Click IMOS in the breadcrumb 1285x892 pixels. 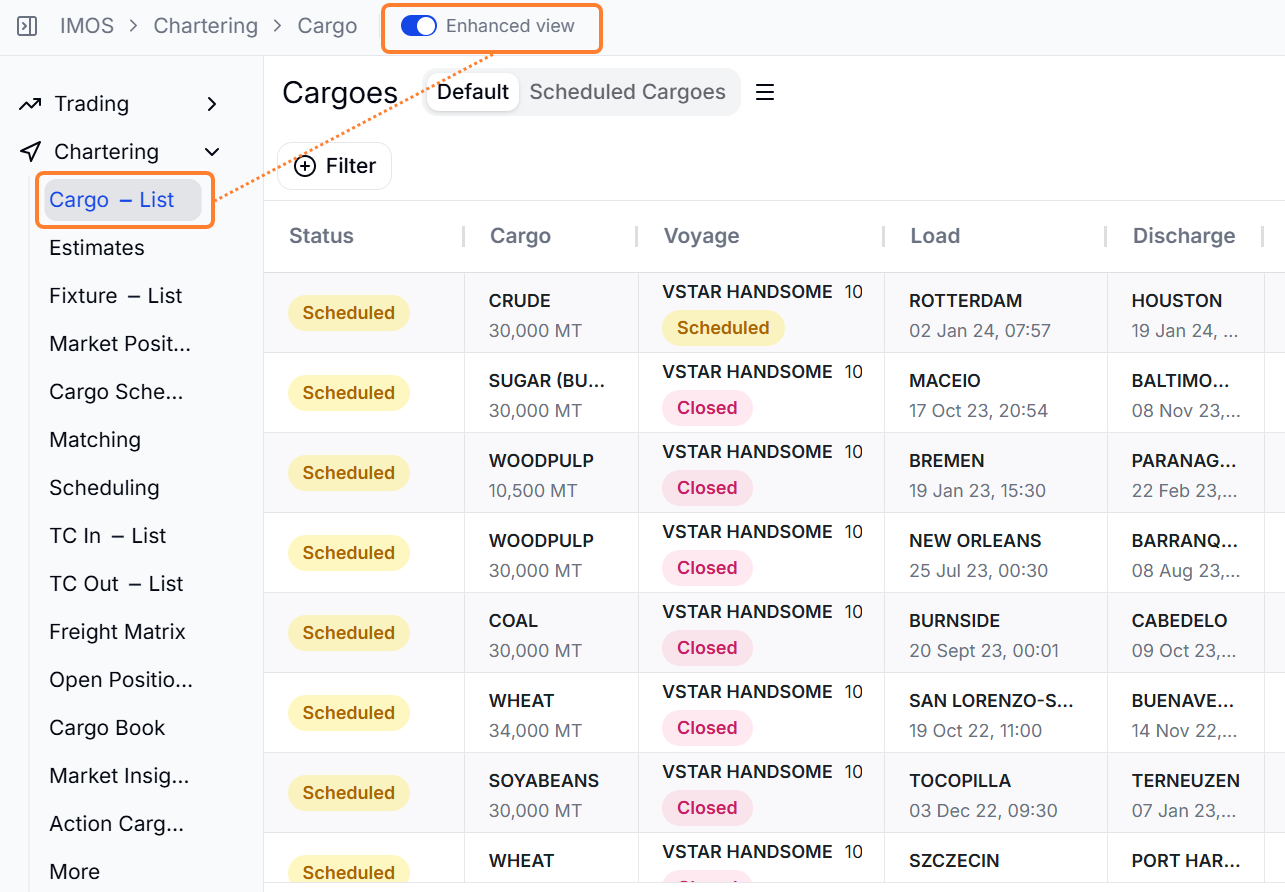coord(86,26)
